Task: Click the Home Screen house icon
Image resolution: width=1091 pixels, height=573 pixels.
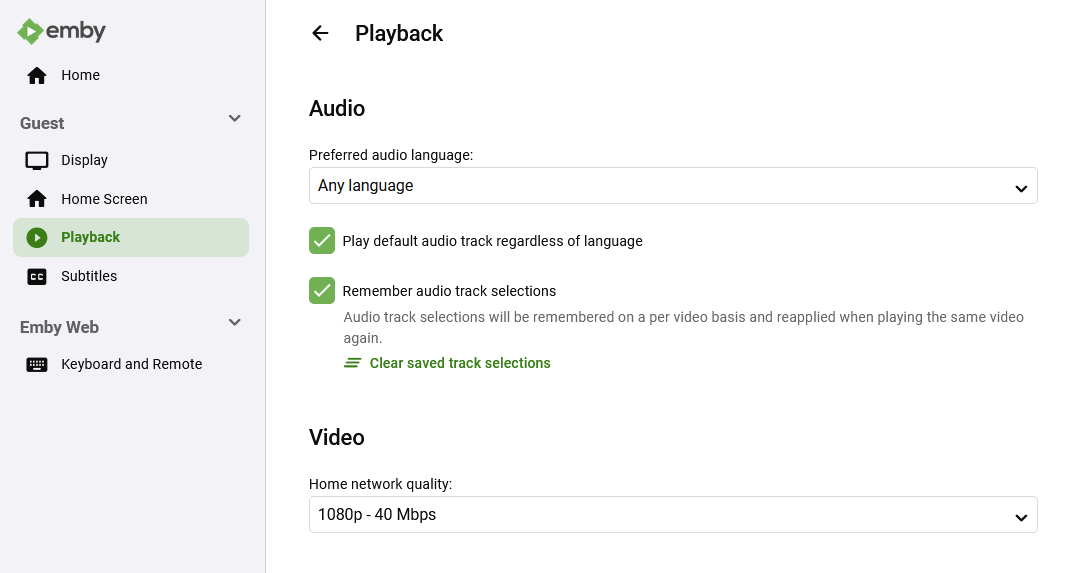Action: tap(37, 199)
